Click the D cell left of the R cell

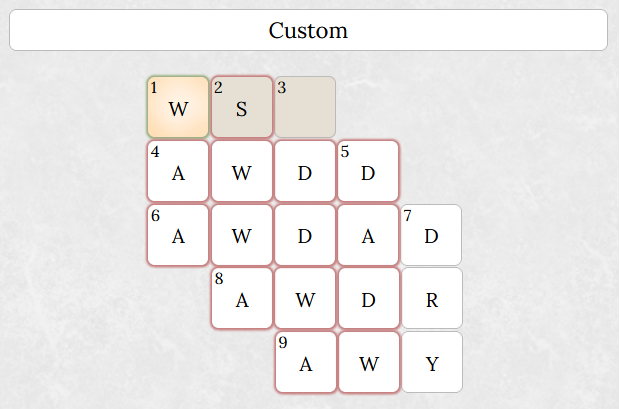[x=368, y=298]
